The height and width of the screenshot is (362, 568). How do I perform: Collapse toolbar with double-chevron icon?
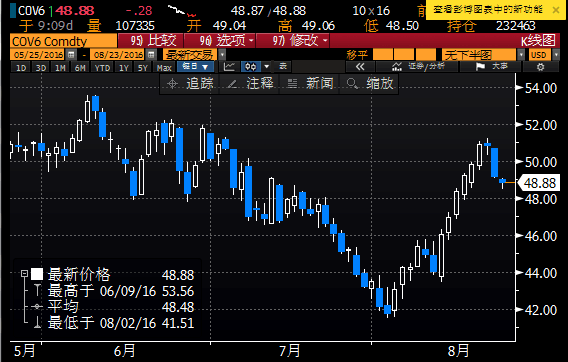360,67
